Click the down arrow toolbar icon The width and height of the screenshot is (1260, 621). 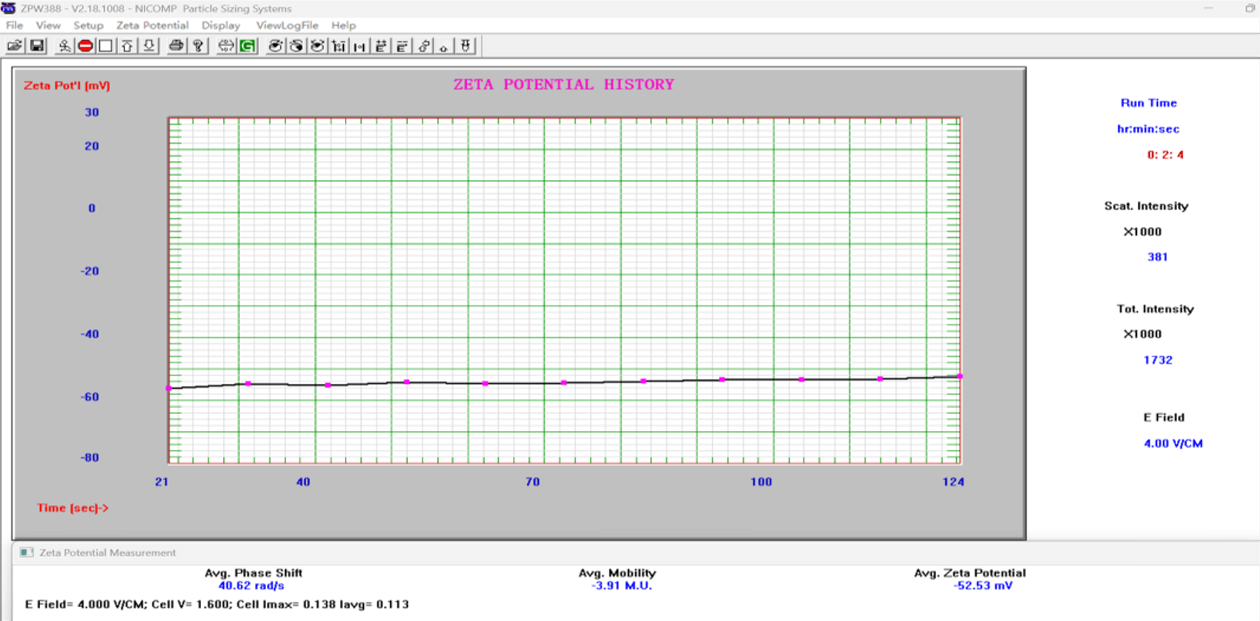point(149,46)
